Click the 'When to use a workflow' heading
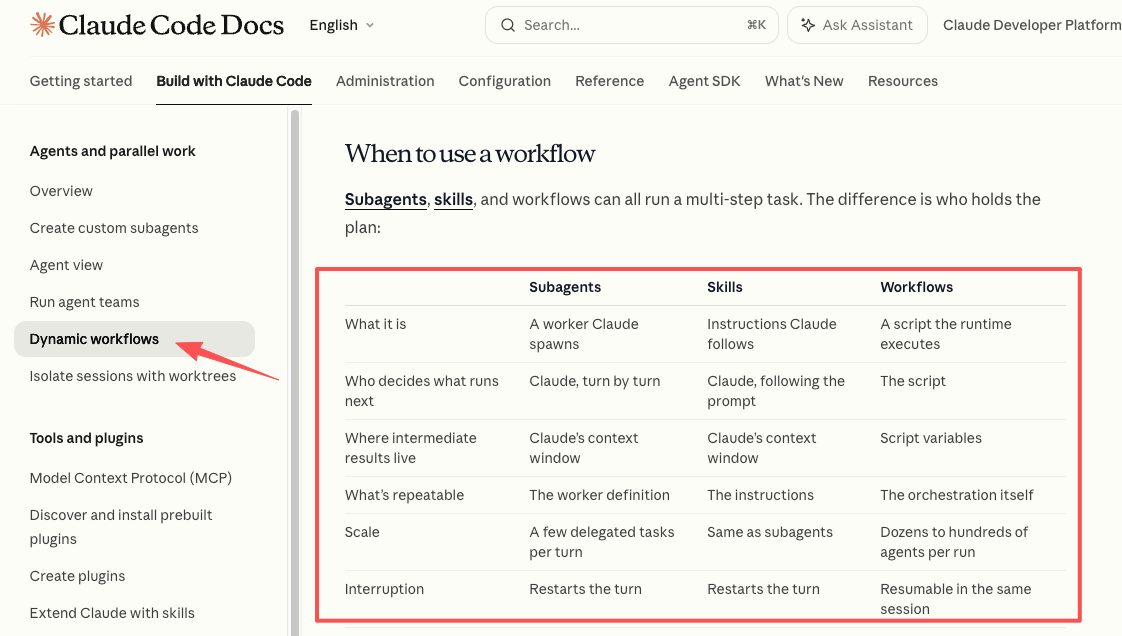The width and height of the screenshot is (1122, 636). (x=470, y=153)
